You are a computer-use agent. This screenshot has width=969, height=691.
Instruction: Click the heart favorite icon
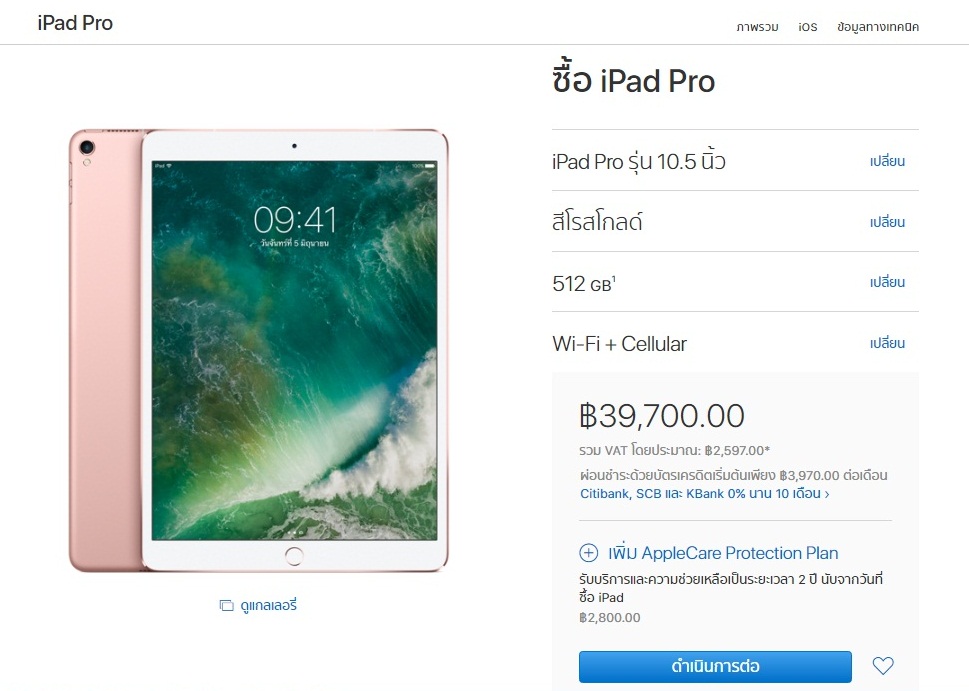(883, 666)
